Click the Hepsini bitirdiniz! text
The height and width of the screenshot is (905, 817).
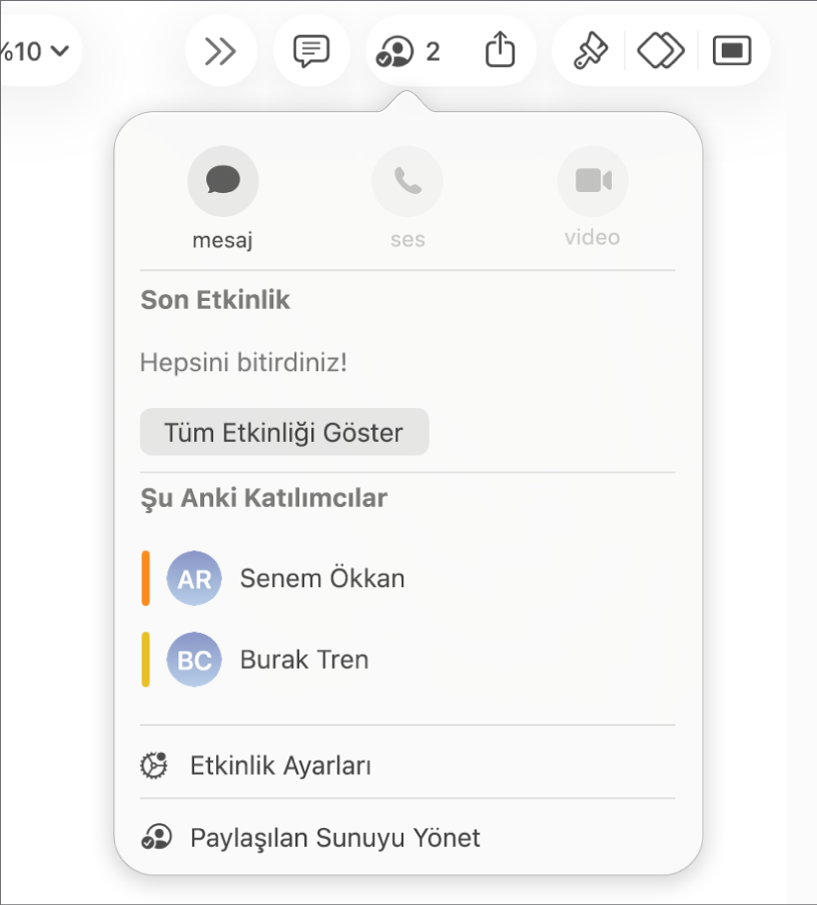(243, 362)
